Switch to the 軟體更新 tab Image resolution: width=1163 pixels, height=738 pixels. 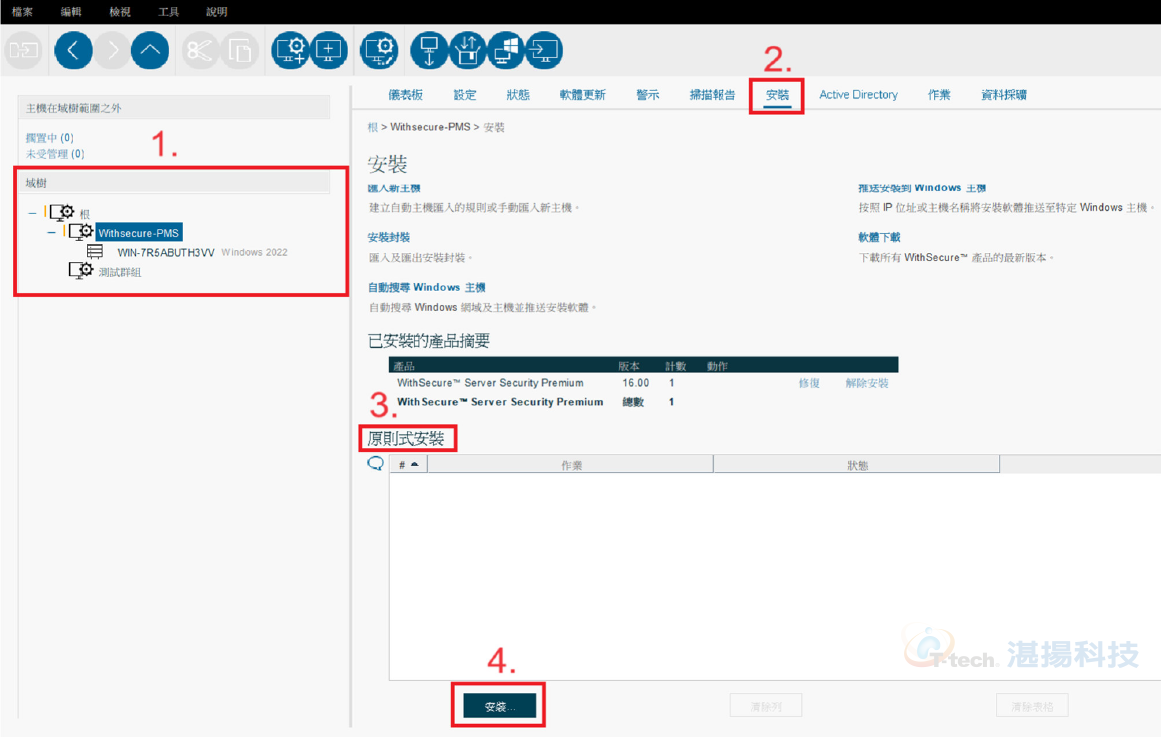point(583,94)
